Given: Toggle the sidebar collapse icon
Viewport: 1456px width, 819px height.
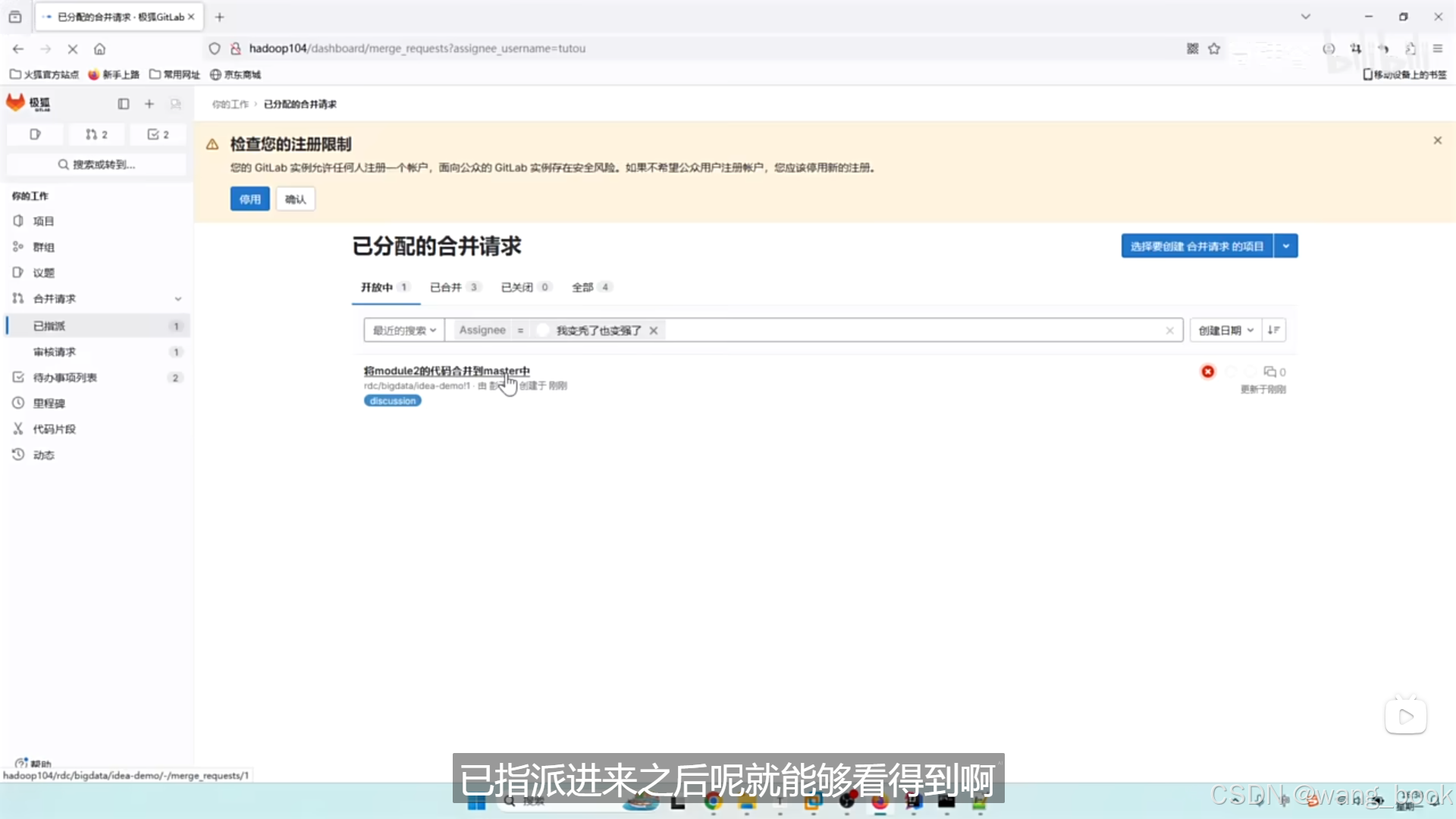Looking at the screenshot, I should 124,104.
